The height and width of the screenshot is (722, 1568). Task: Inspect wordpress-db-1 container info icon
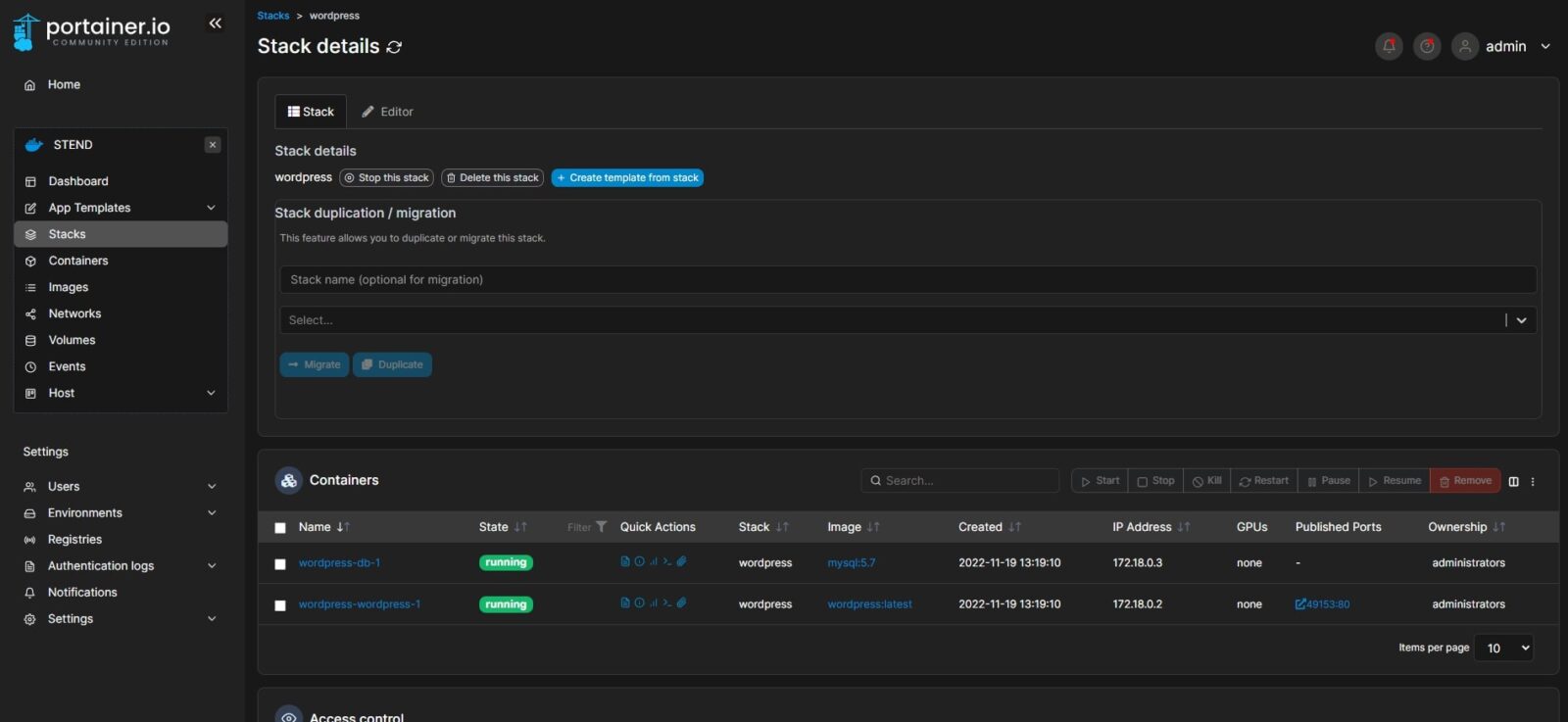(x=639, y=561)
